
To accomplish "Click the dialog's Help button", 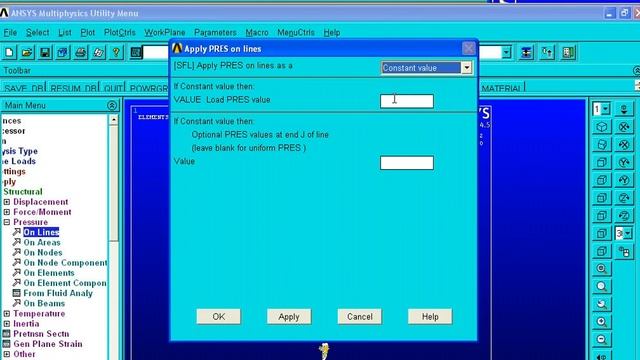I will click(430, 317).
